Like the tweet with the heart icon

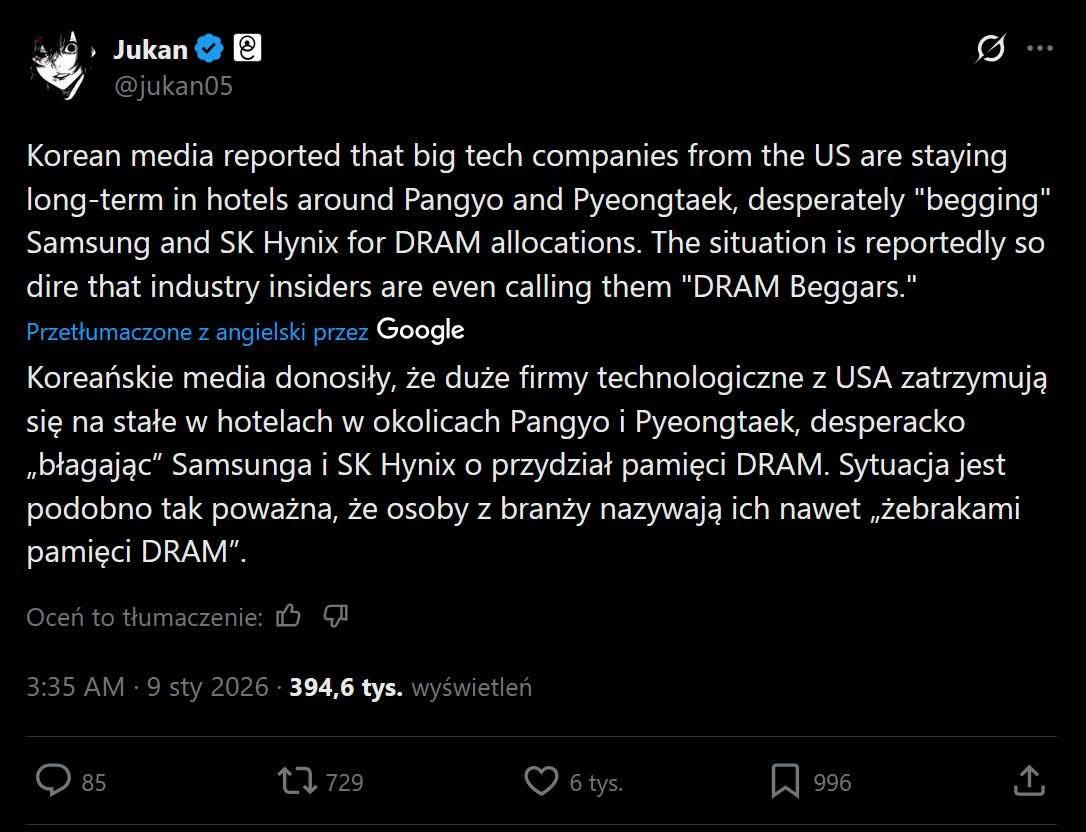click(543, 780)
